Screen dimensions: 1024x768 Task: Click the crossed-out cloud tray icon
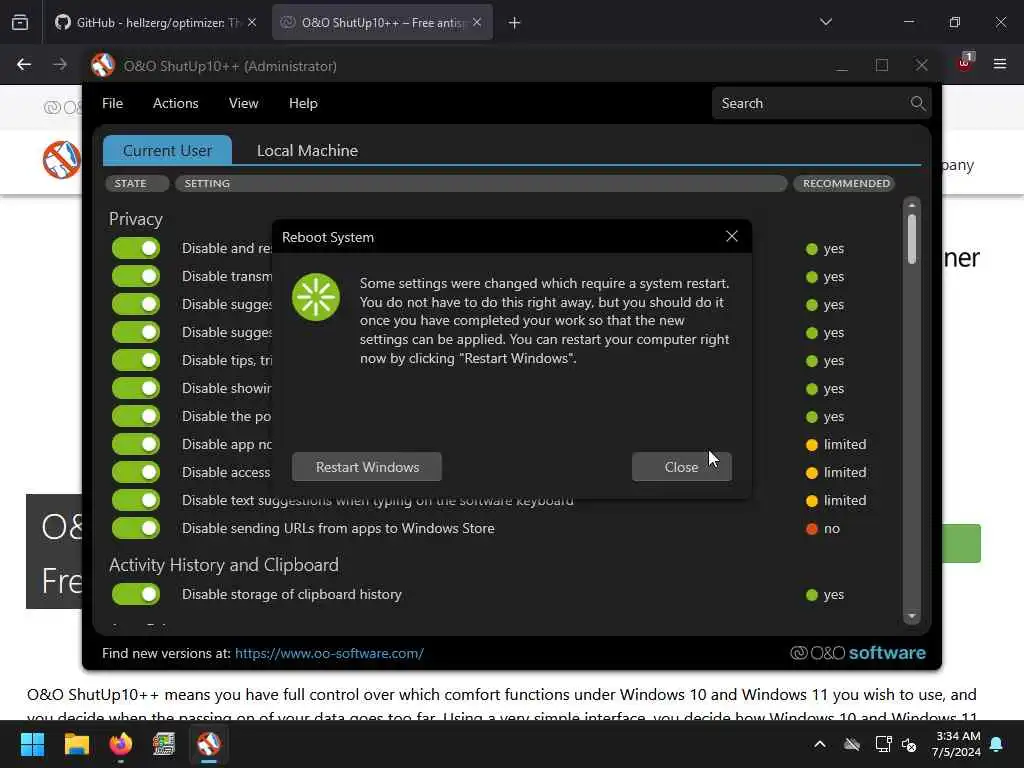tap(852, 744)
